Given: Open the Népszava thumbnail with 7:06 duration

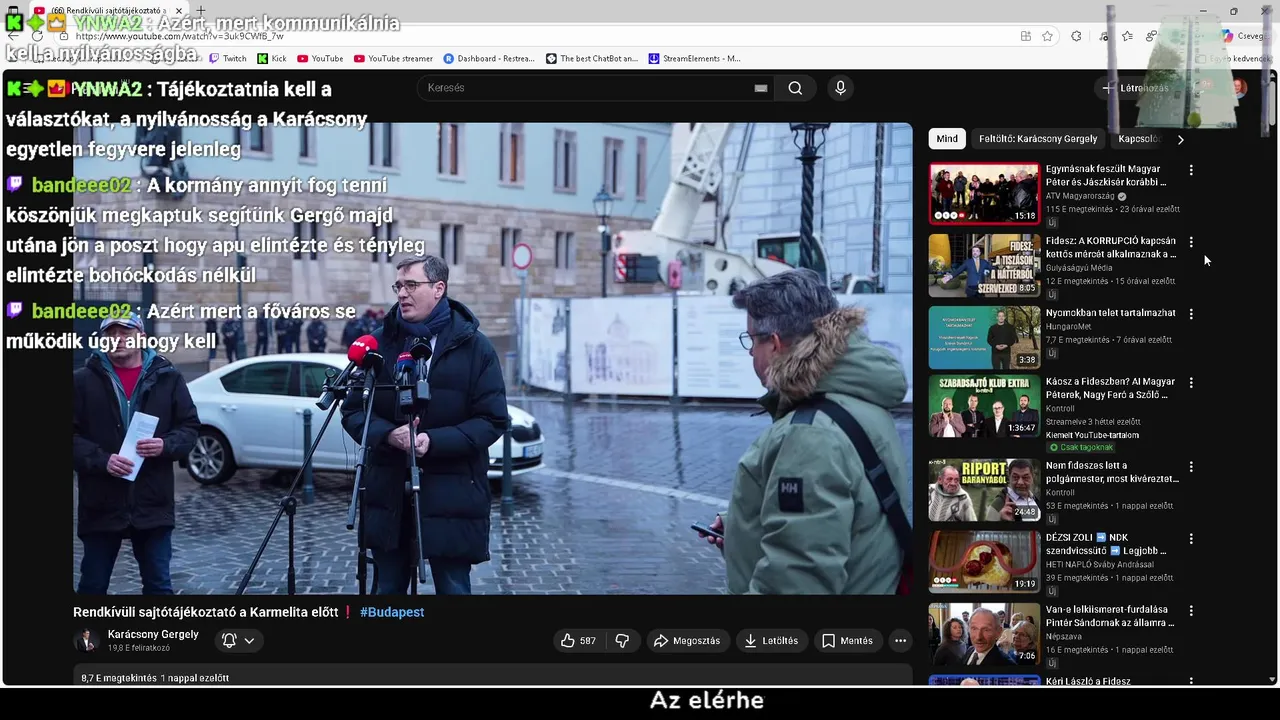Looking at the screenshot, I should [984, 634].
